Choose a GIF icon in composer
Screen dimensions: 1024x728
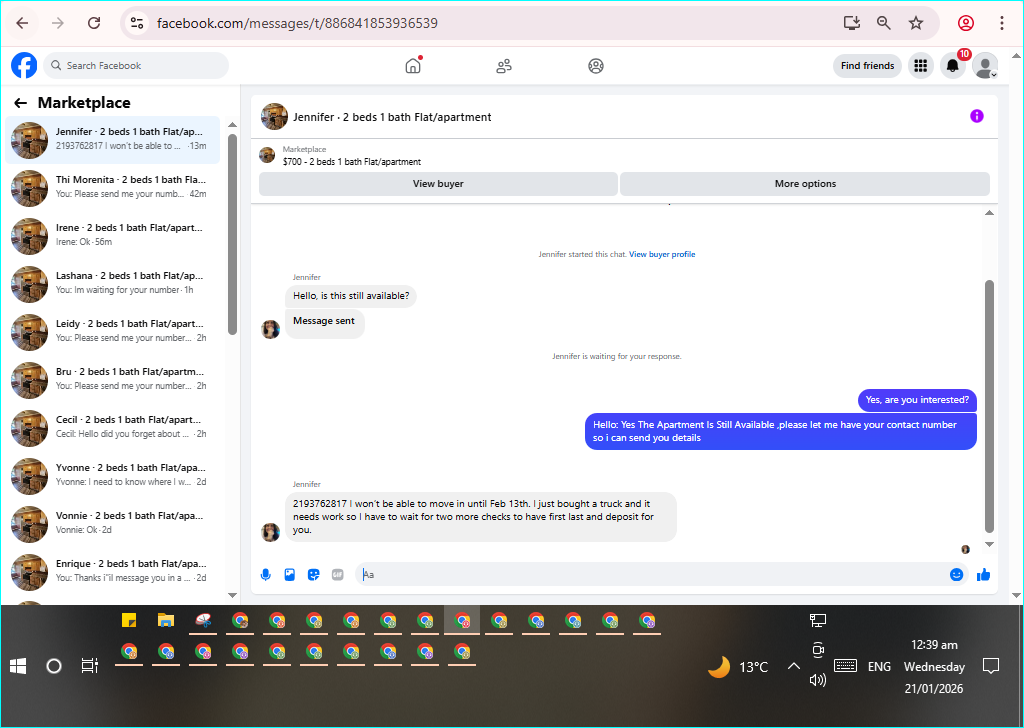(x=338, y=575)
